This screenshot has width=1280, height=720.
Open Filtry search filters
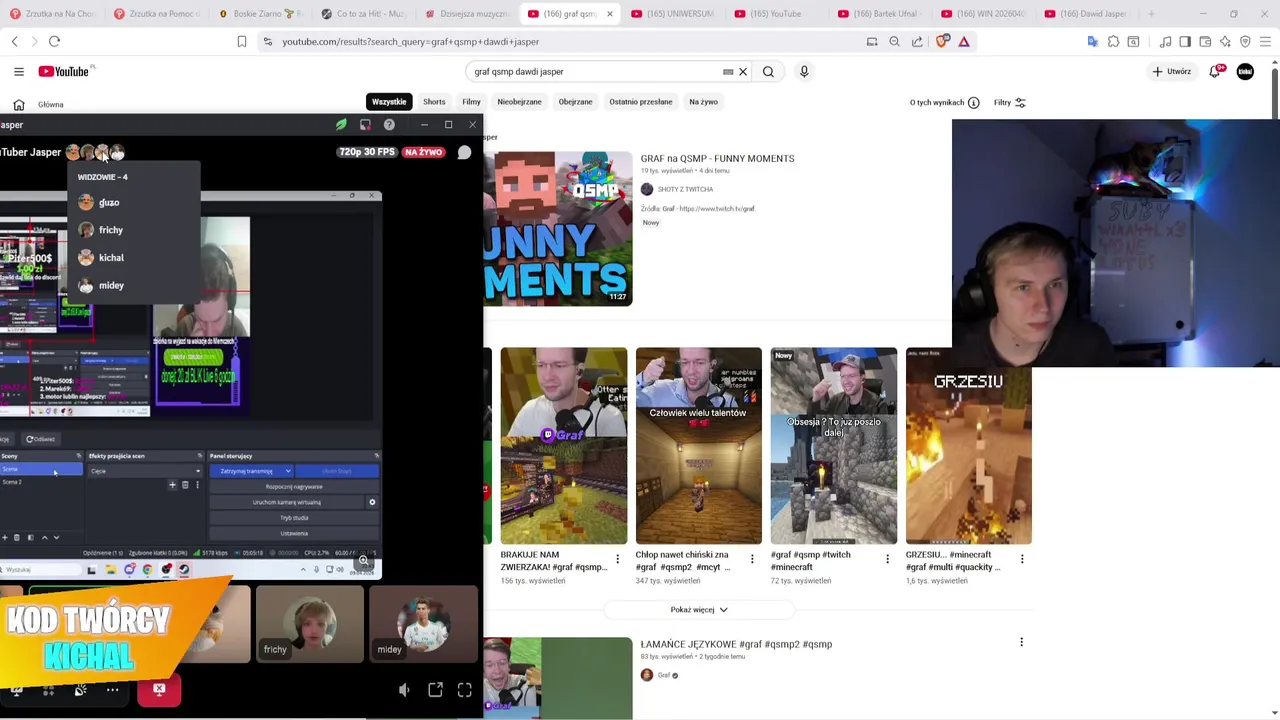1010,102
